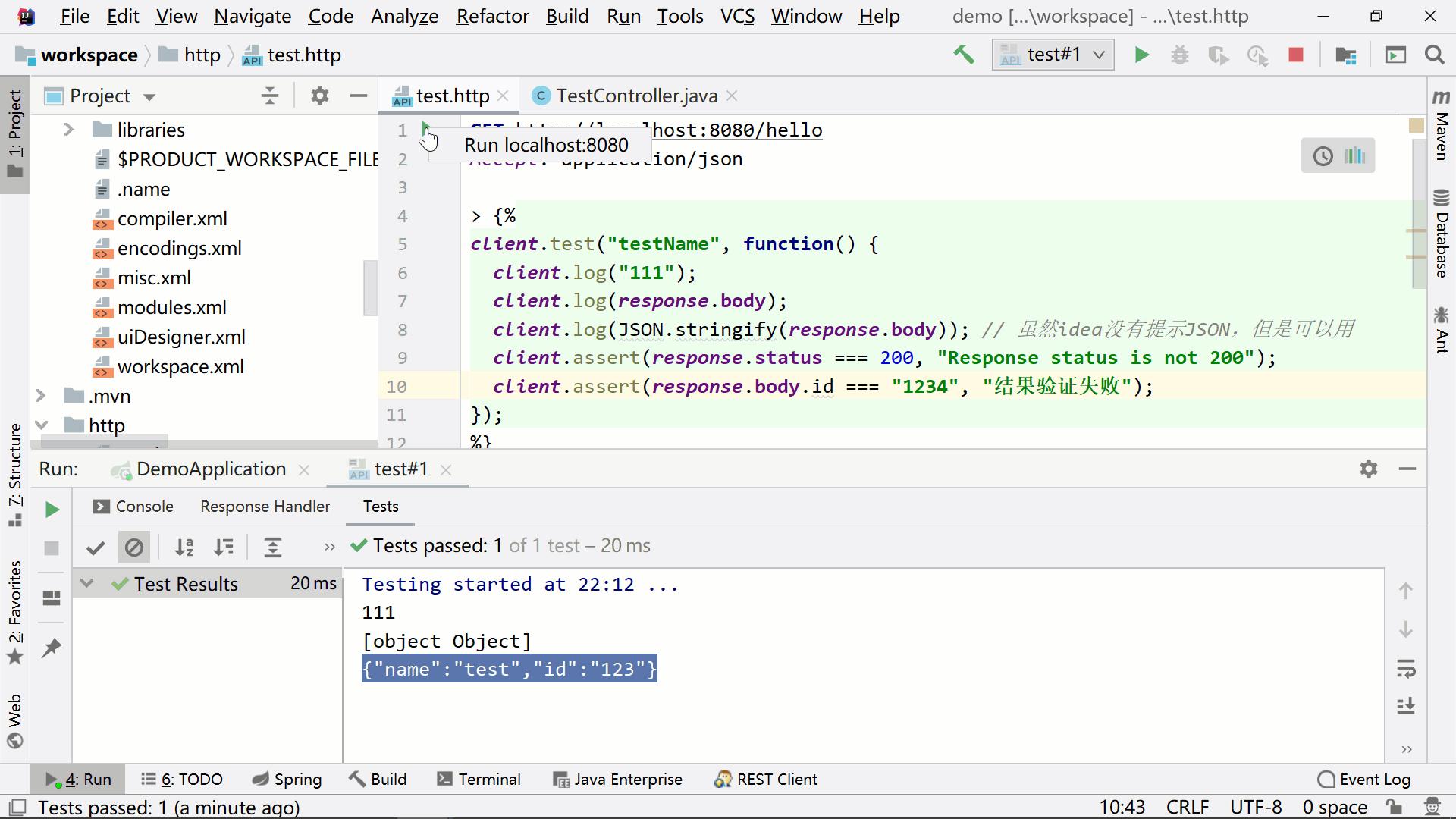The height and width of the screenshot is (819, 1456).
Task: Toggle Show Passed tests checkmark
Action: [x=96, y=547]
